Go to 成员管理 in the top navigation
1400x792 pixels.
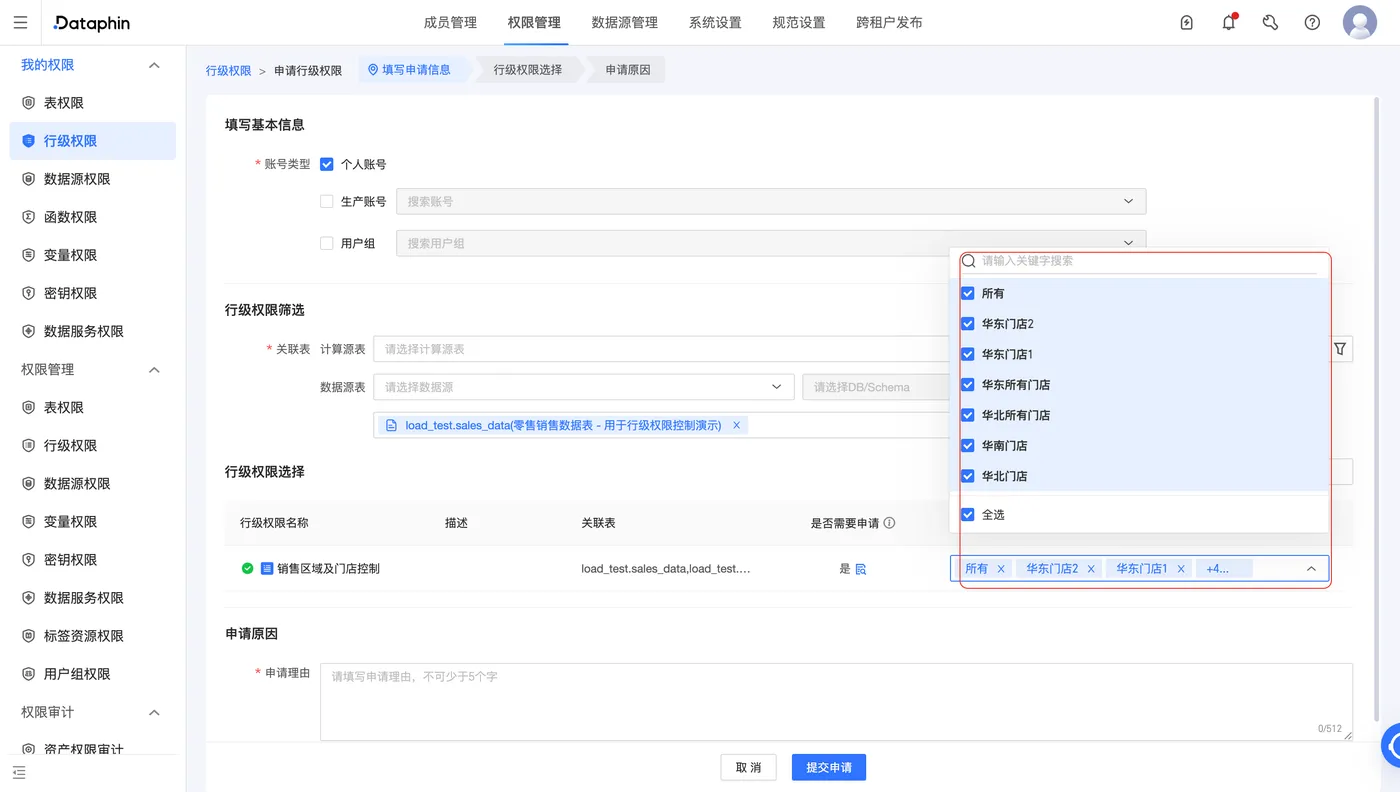click(450, 22)
